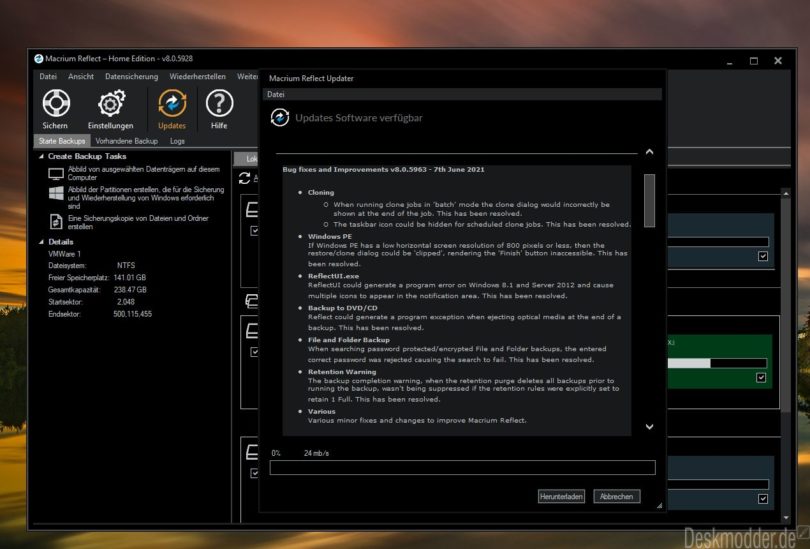This screenshot has height=549, width=810.
Task: Click the download progress bar
Action: [462, 467]
